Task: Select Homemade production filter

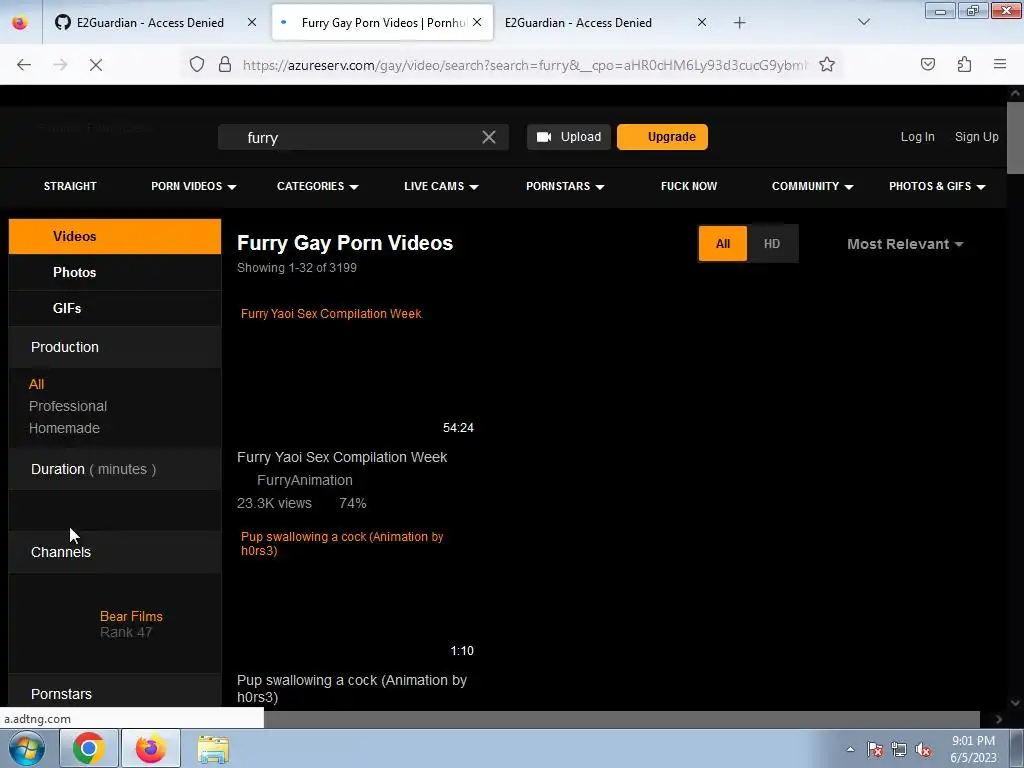Action: coord(64,428)
